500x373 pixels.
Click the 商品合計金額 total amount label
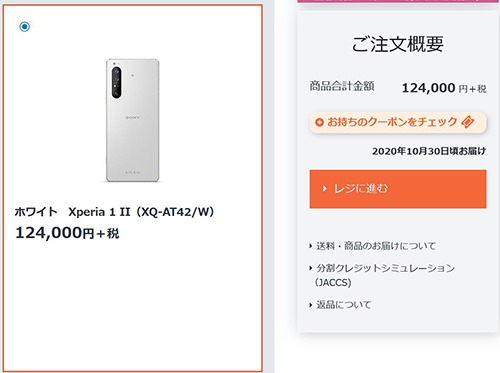342,86
